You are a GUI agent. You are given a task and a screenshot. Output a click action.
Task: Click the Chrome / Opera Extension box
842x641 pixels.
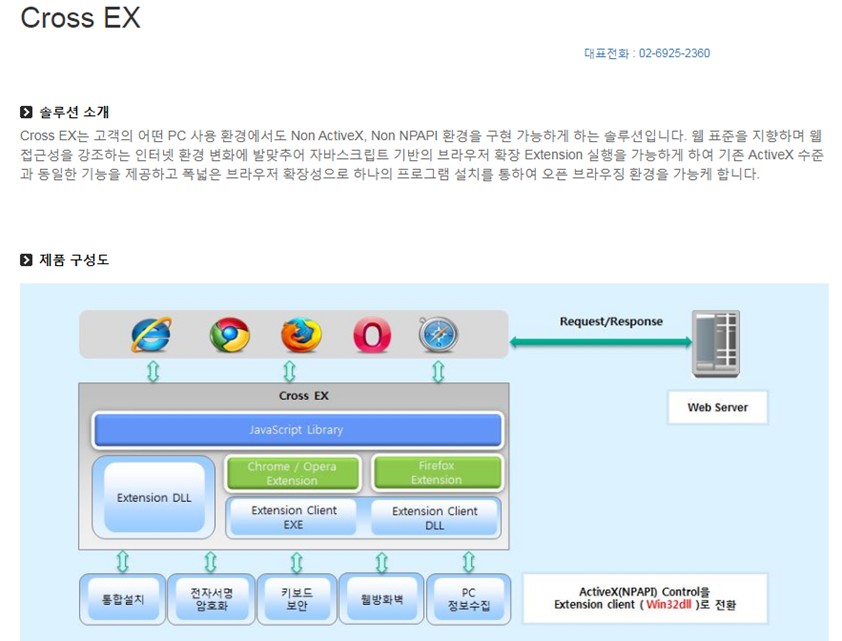293,473
